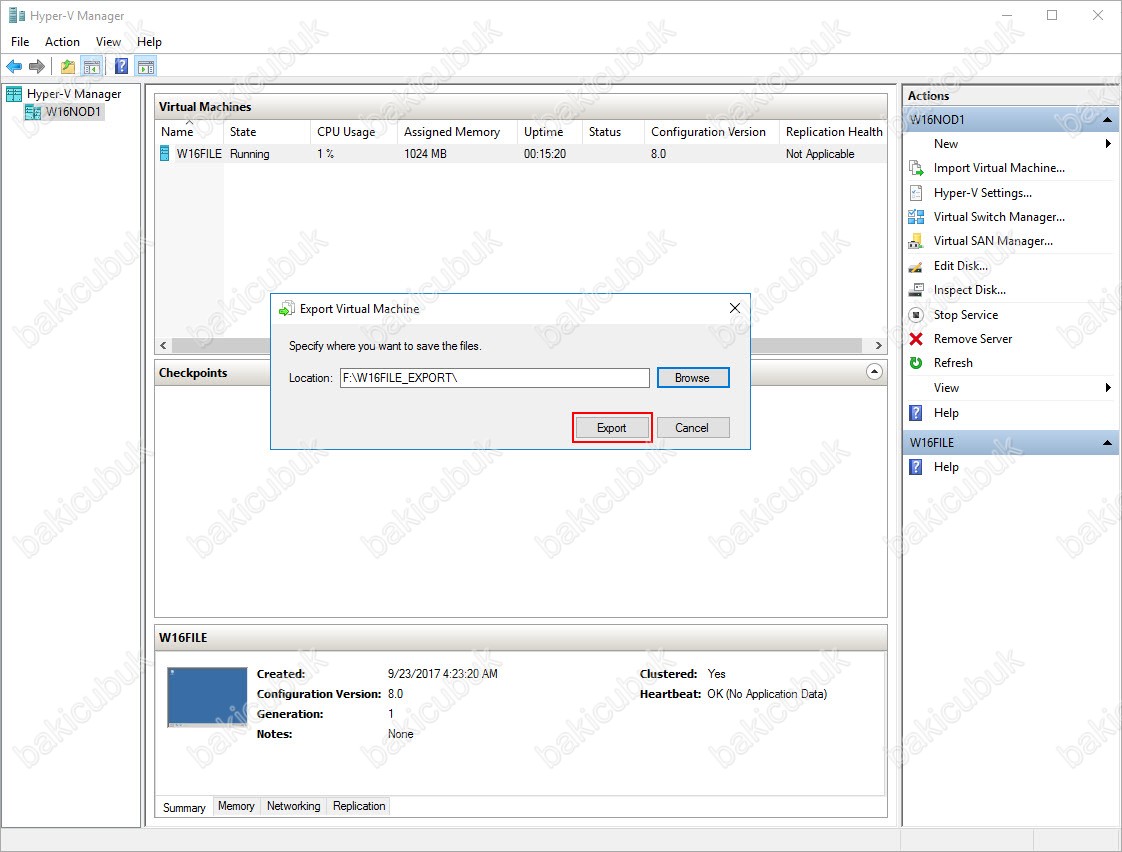1122x852 pixels.
Task: Select W16NOD1 text in the console tree
Action: [x=73, y=112]
